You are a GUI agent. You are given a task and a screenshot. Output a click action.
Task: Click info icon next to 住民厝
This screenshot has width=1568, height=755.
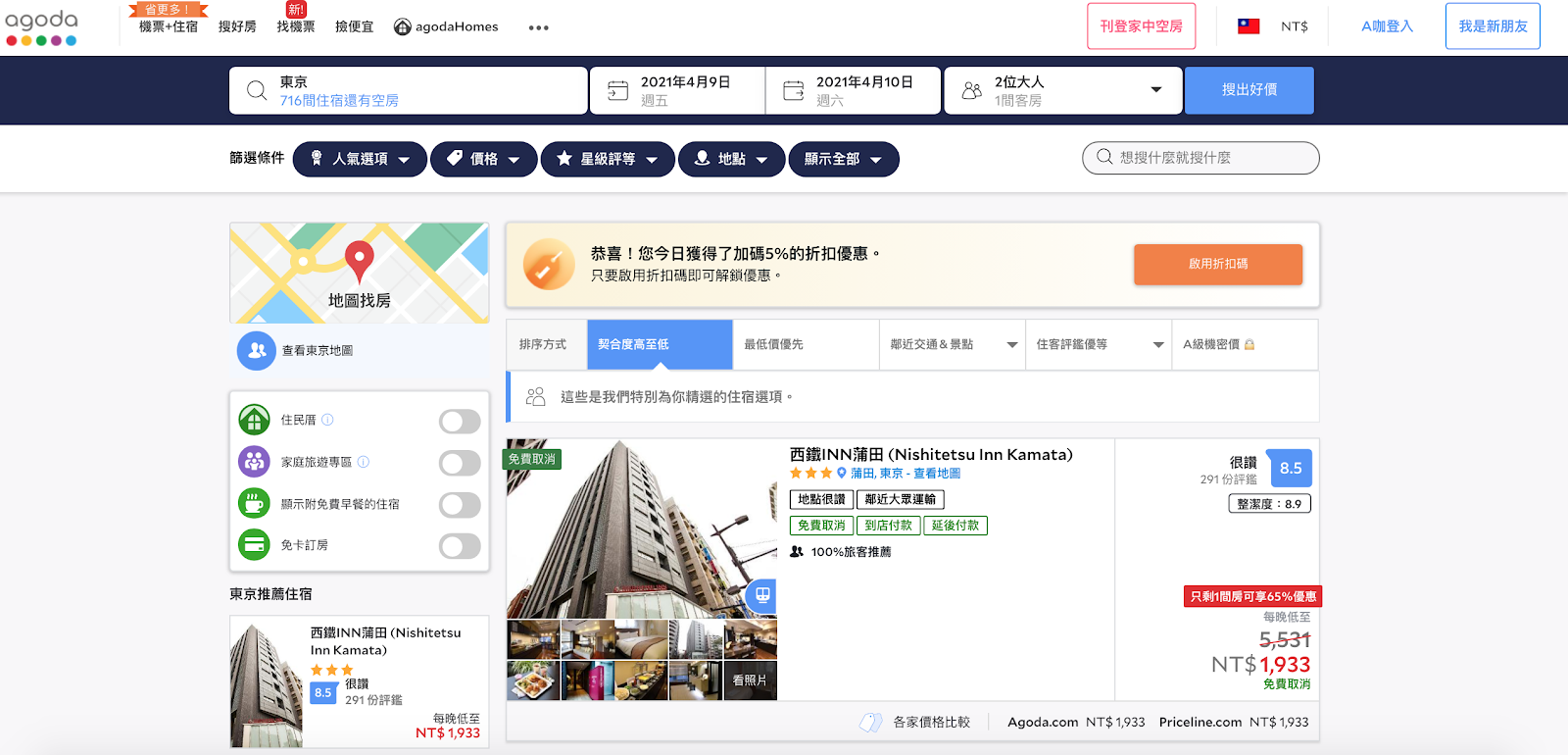(x=327, y=420)
